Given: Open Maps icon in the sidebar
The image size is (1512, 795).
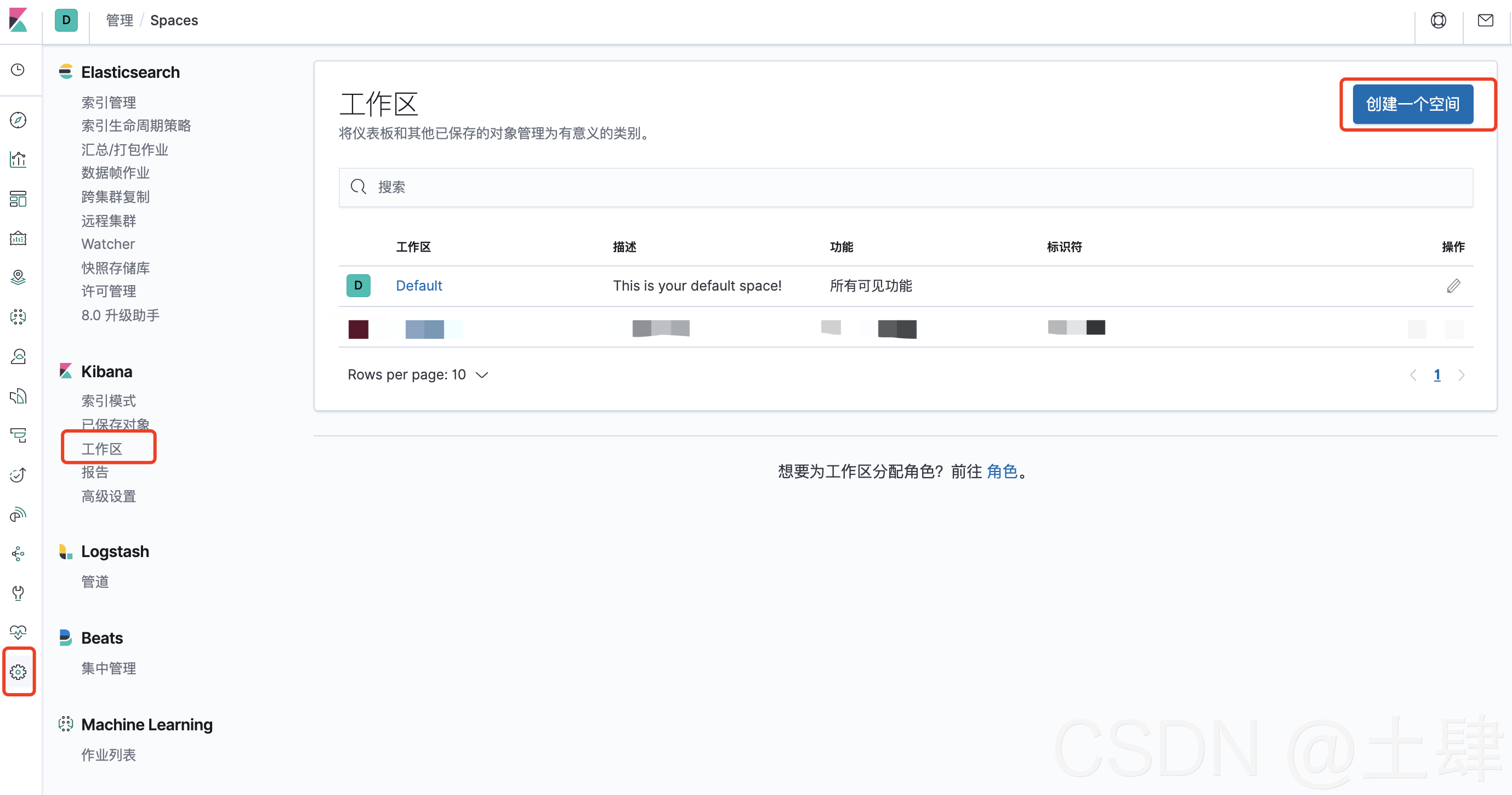Looking at the screenshot, I should pyautogui.click(x=18, y=277).
